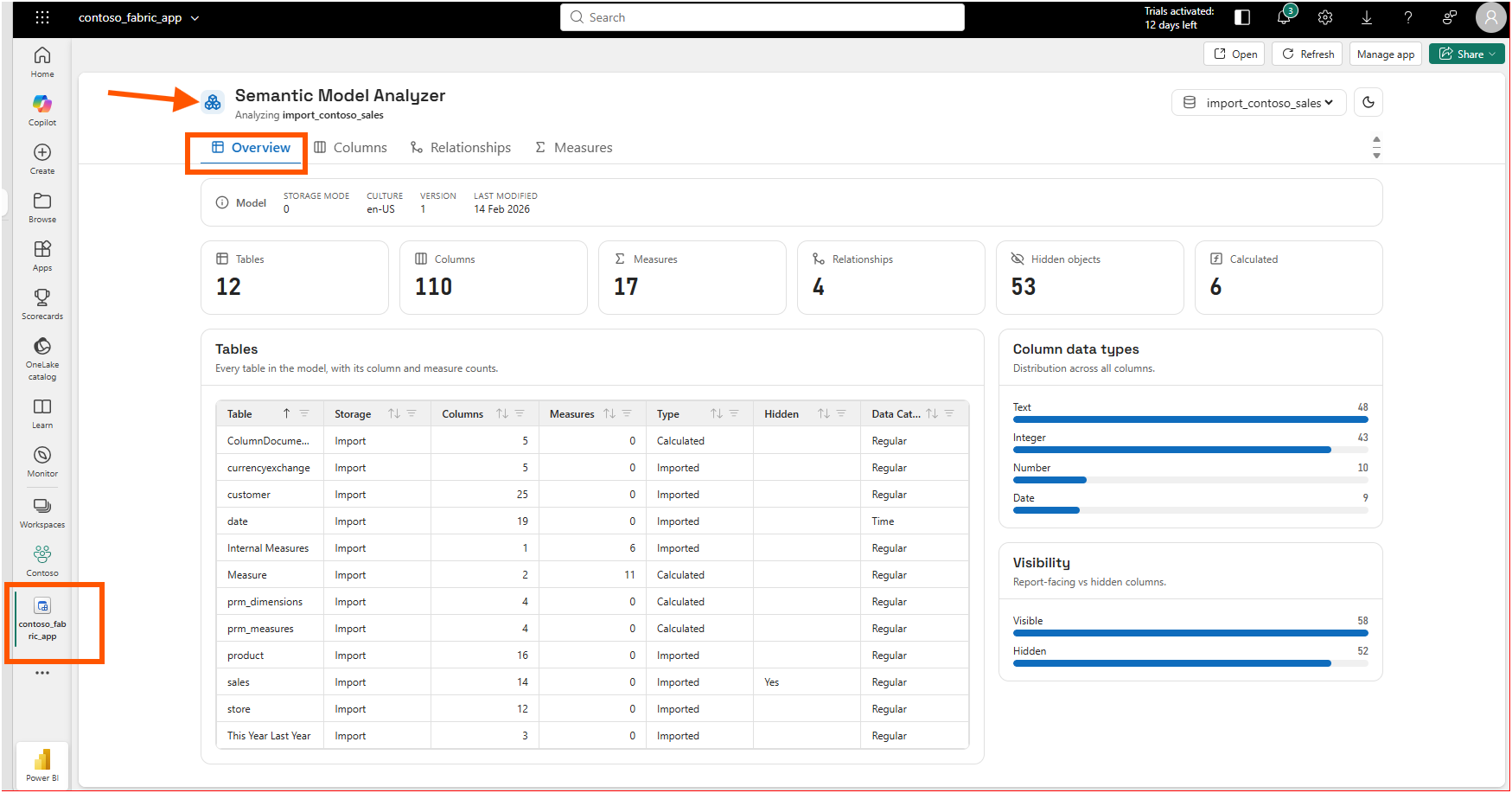Select the currencyexchange table row name
This screenshot has height=793, width=1512.
[269, 468]
